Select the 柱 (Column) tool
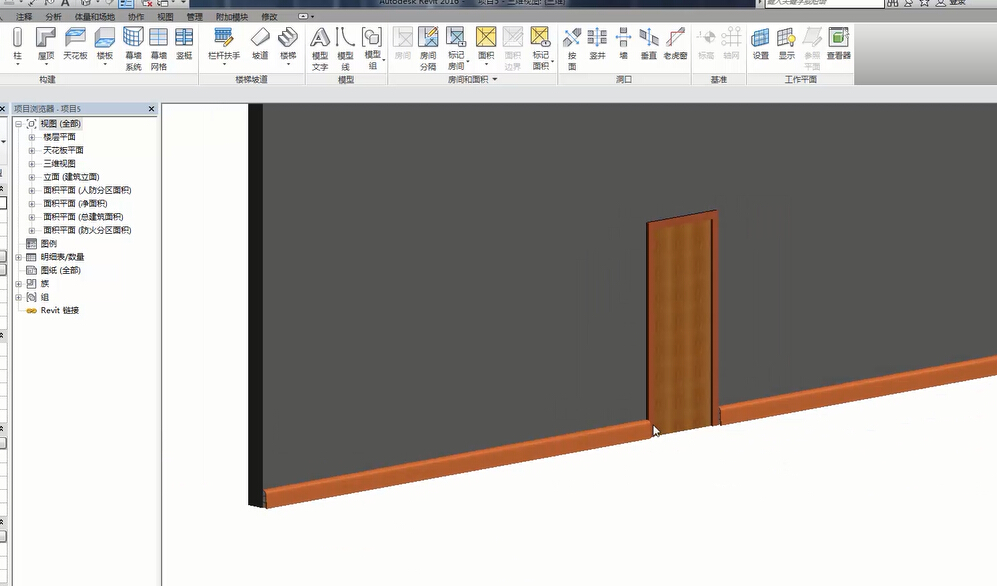This screenshot has width=997, height=586. [17, 46]
